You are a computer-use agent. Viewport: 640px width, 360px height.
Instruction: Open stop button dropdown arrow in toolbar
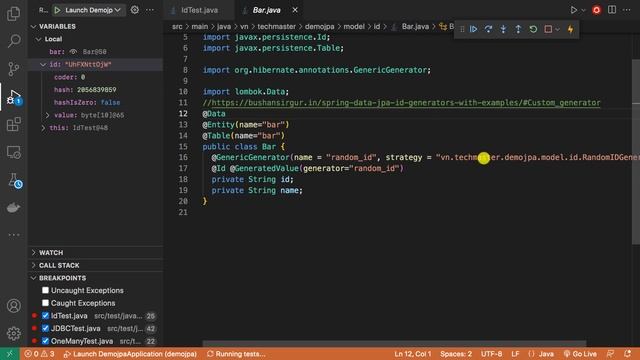pyautogui.click(x=557, y=29)
